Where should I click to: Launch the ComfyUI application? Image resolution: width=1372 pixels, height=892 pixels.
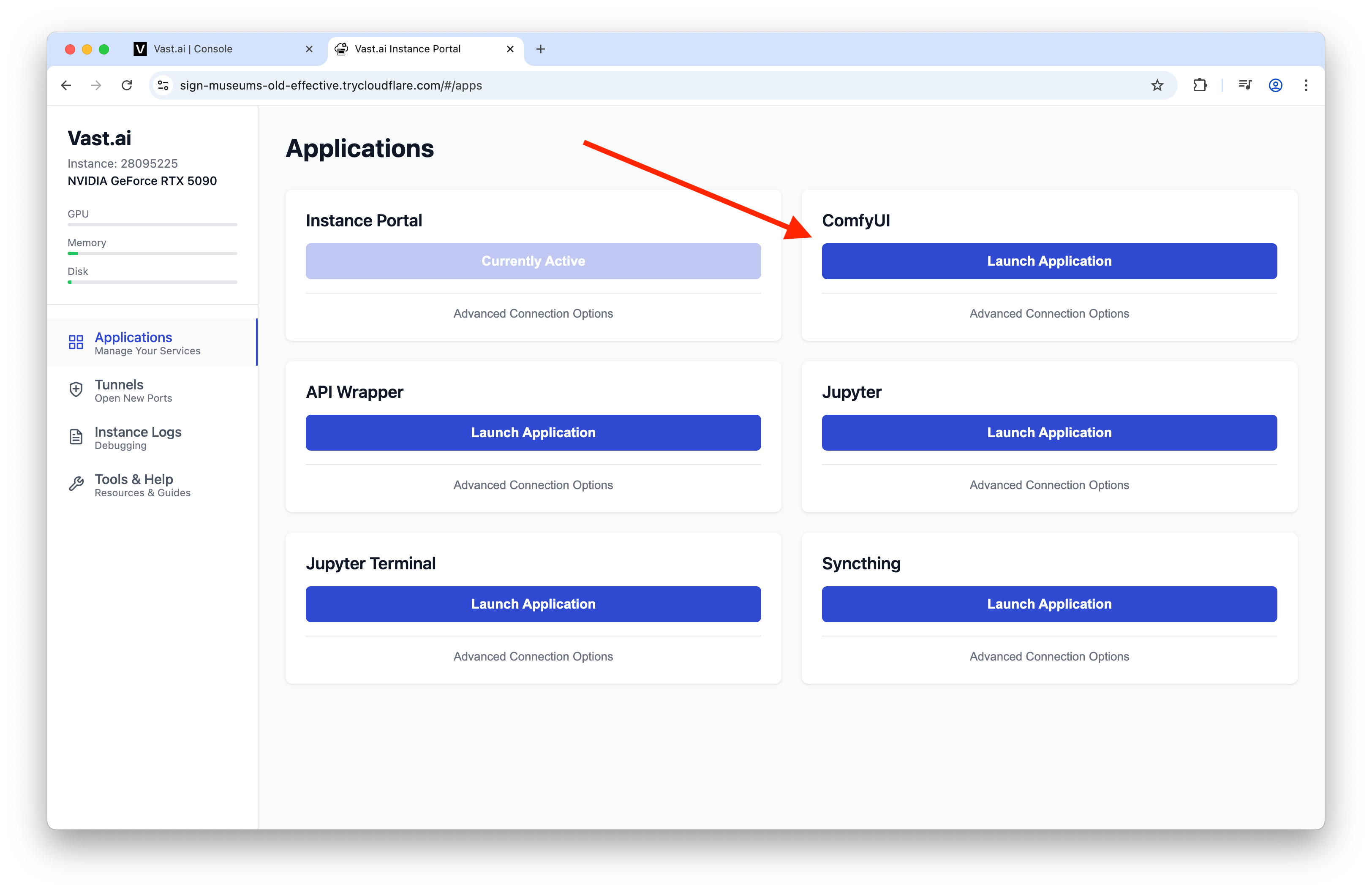coord(1048,261)
